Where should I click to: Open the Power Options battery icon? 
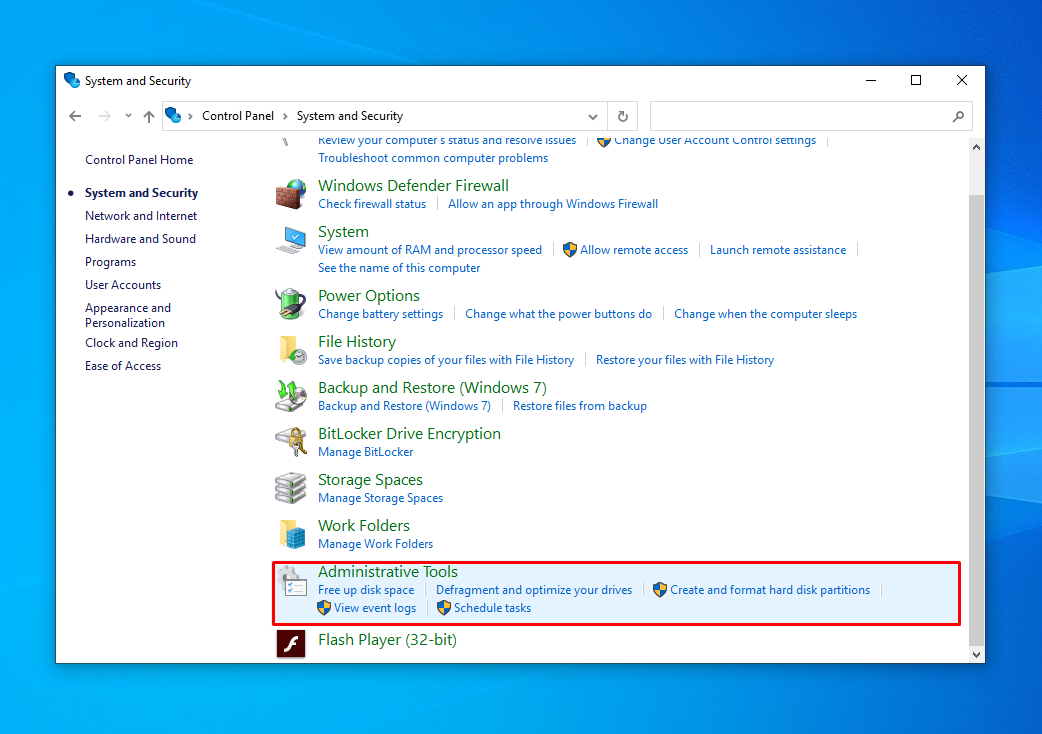tap(291, 304)
